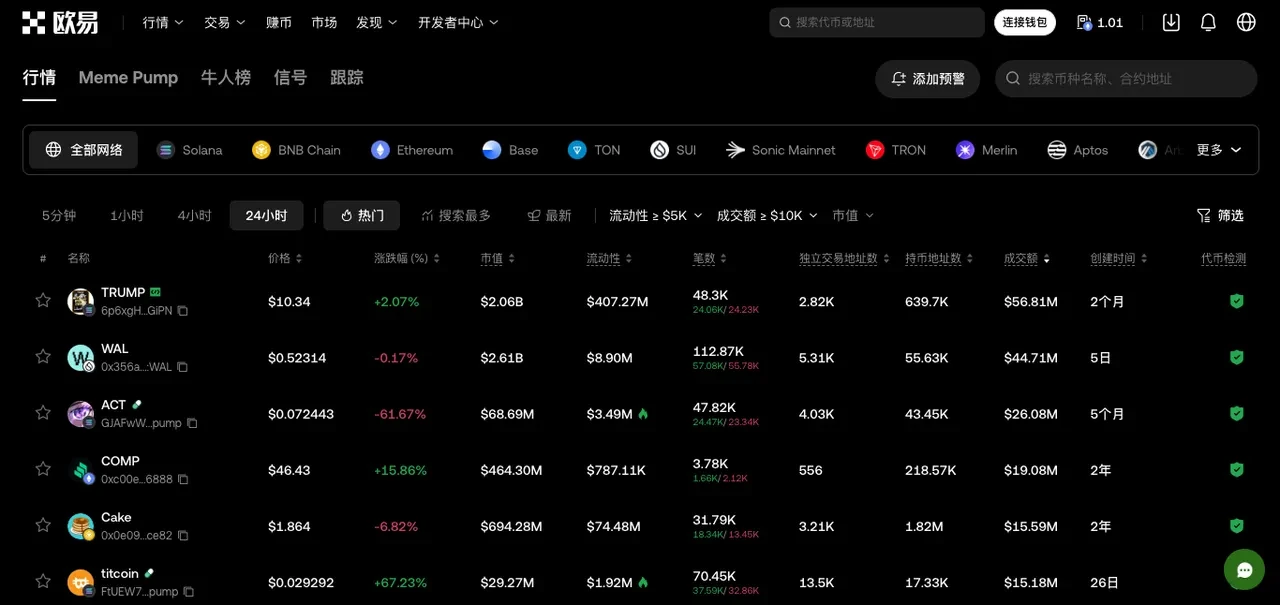Screen dimensions: 1280x605
Task: Sort by the 价格 column
Action: click(x=285, y=258)
